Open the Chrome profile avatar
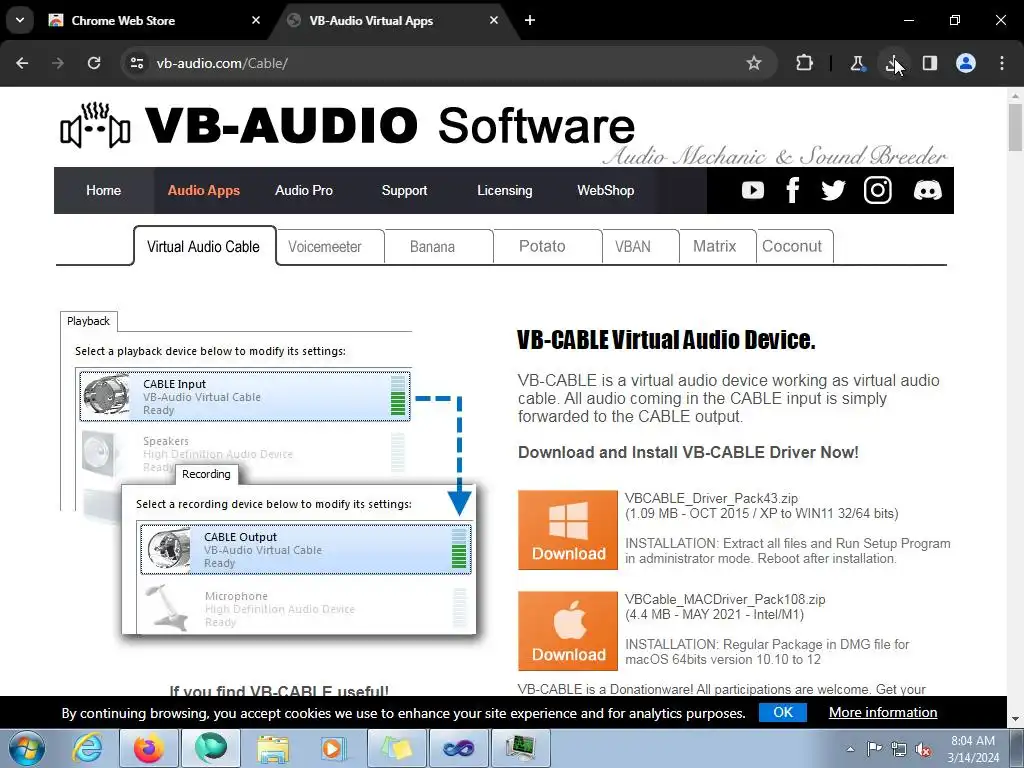 point(966,63)
